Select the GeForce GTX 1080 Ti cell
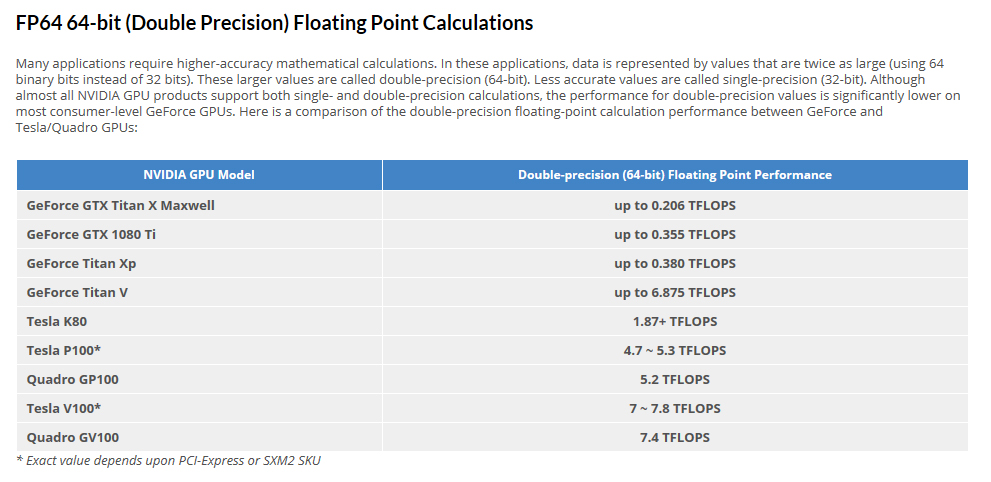991x482 pixels. click(91, 234)
